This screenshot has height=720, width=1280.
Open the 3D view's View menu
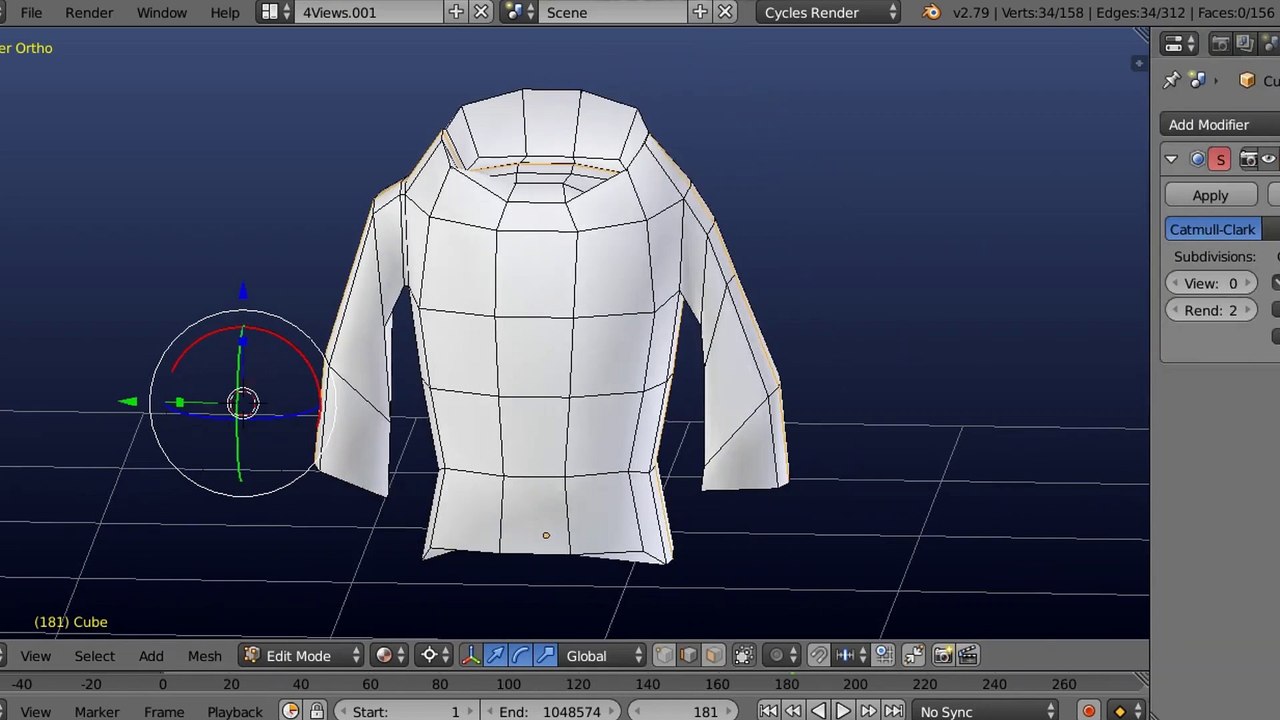point(35,656)
